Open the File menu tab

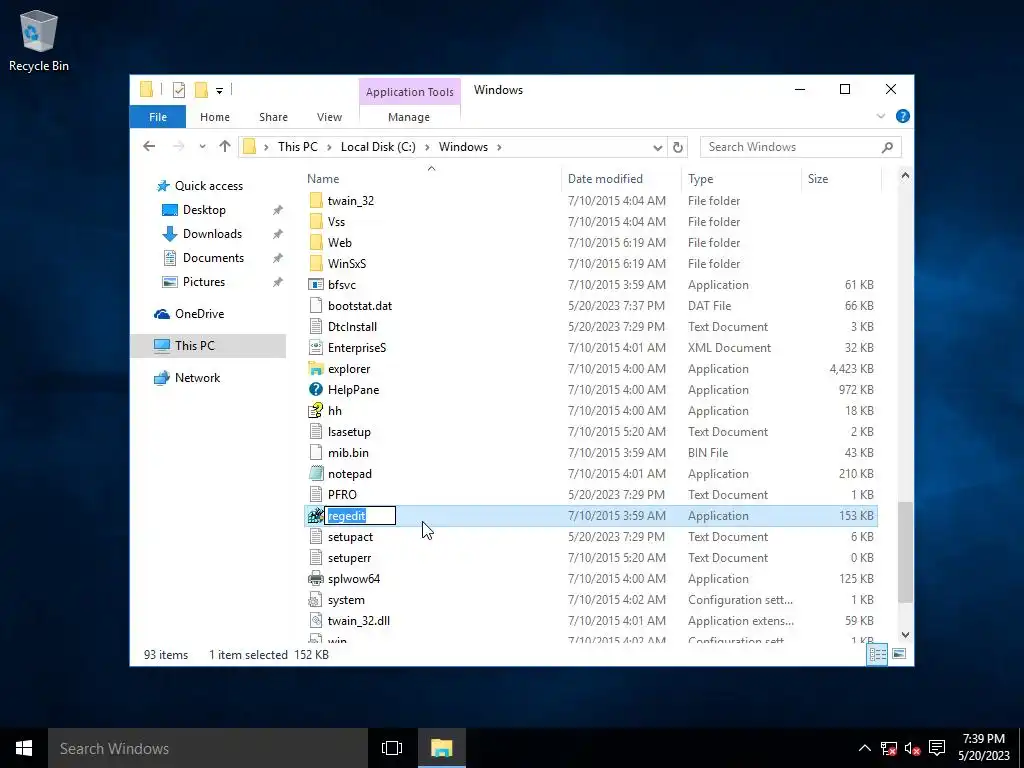click(x=158, y=117)
